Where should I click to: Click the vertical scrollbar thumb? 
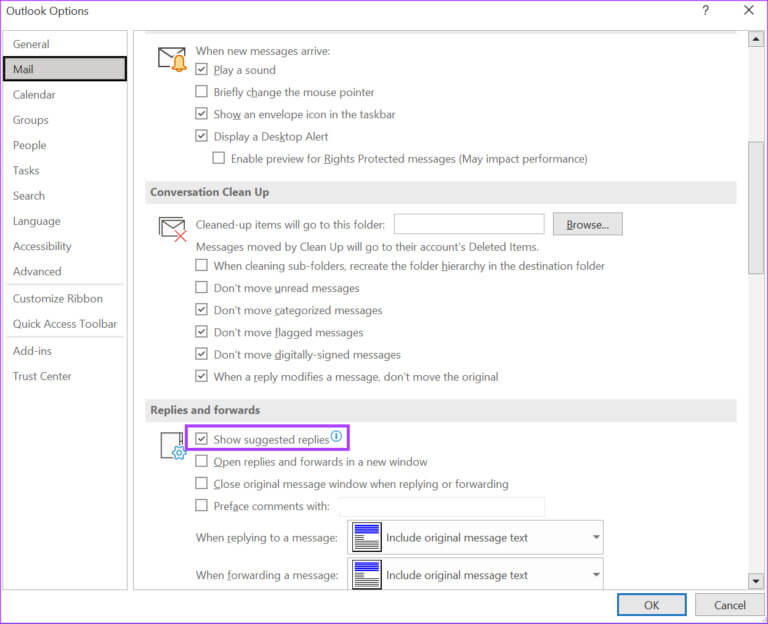[x=756, y=207]
